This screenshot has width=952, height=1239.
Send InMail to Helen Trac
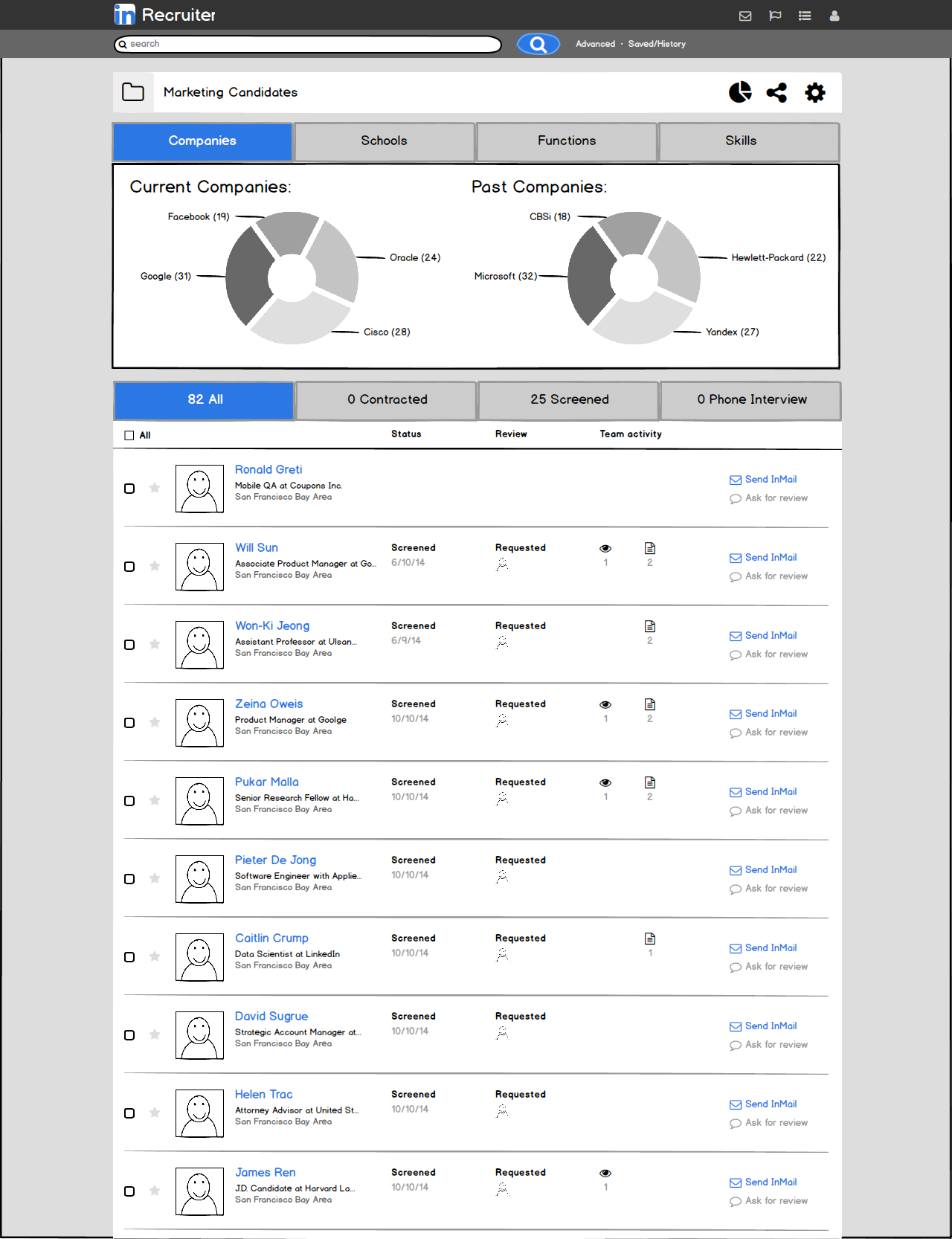[763, 1104]
